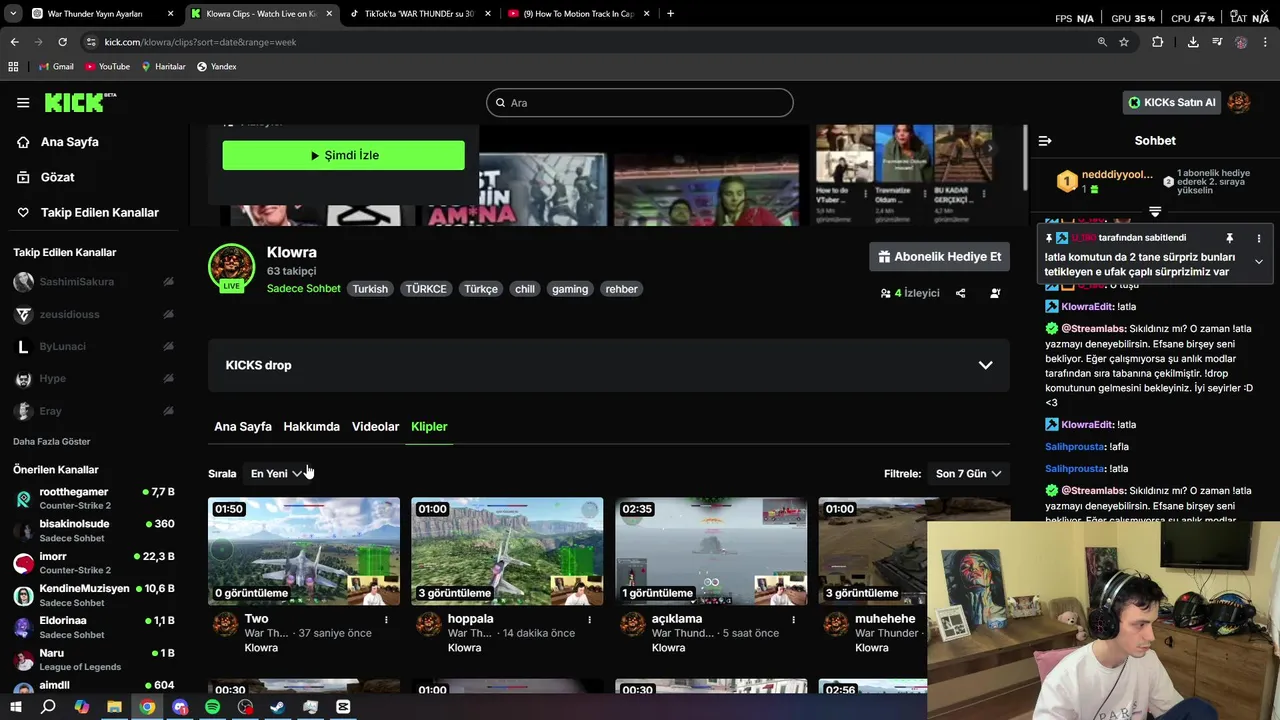The height and width of the screenshot is (720, 1280).
Task: Switch to the Ana Sayfa channel tab
Action: (x=243, y=427)
